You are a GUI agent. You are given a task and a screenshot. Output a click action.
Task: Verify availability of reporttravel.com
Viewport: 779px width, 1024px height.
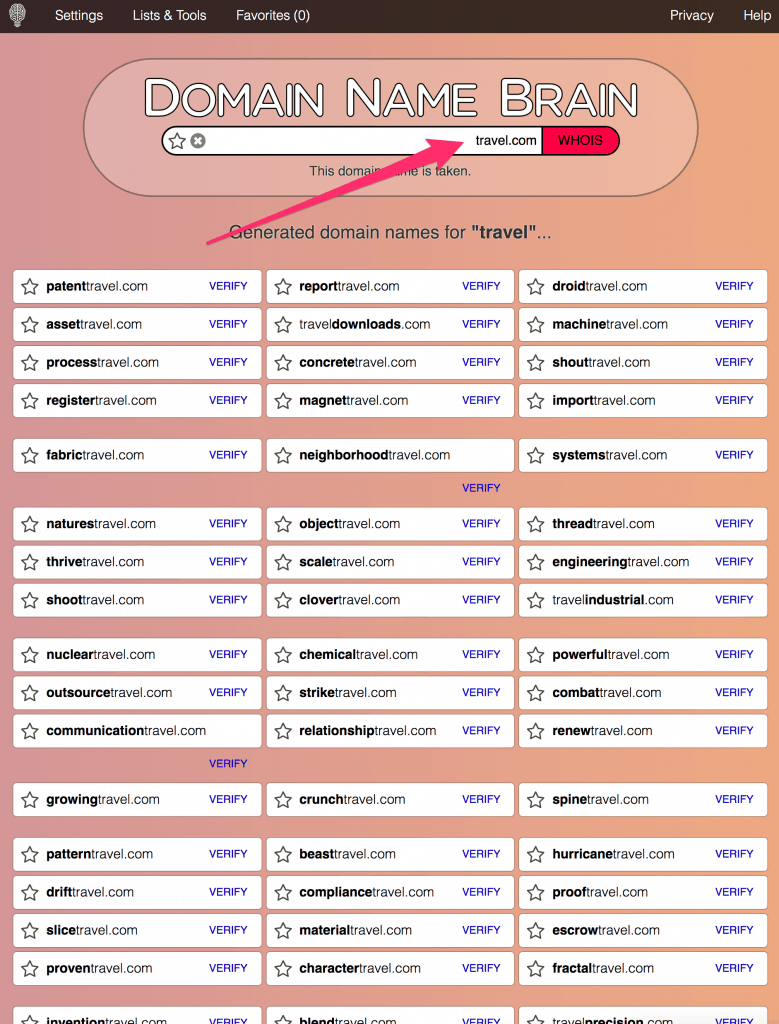point(481,286)
